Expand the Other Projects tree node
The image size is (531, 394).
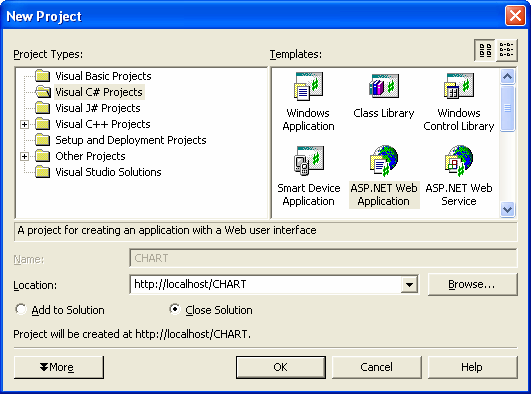[x=24, y=156]
